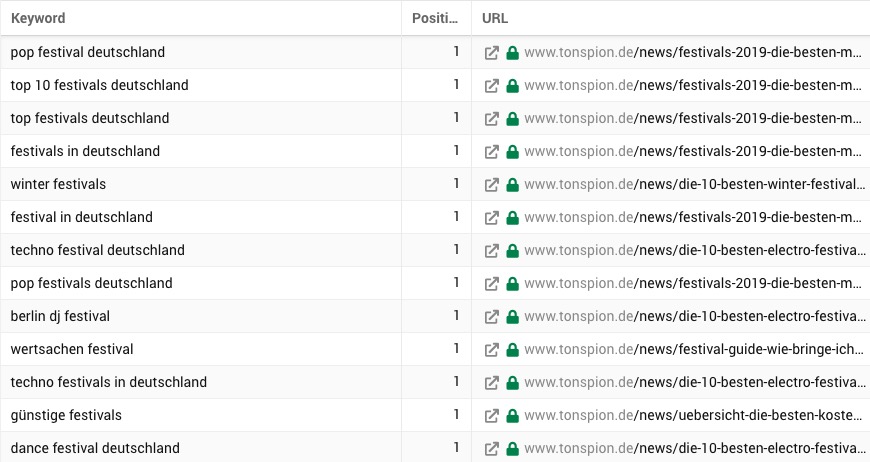Open external link icon for berlin dj festival
The height and width of the screenshot is (462, 870).
click(x=492, y=317)
